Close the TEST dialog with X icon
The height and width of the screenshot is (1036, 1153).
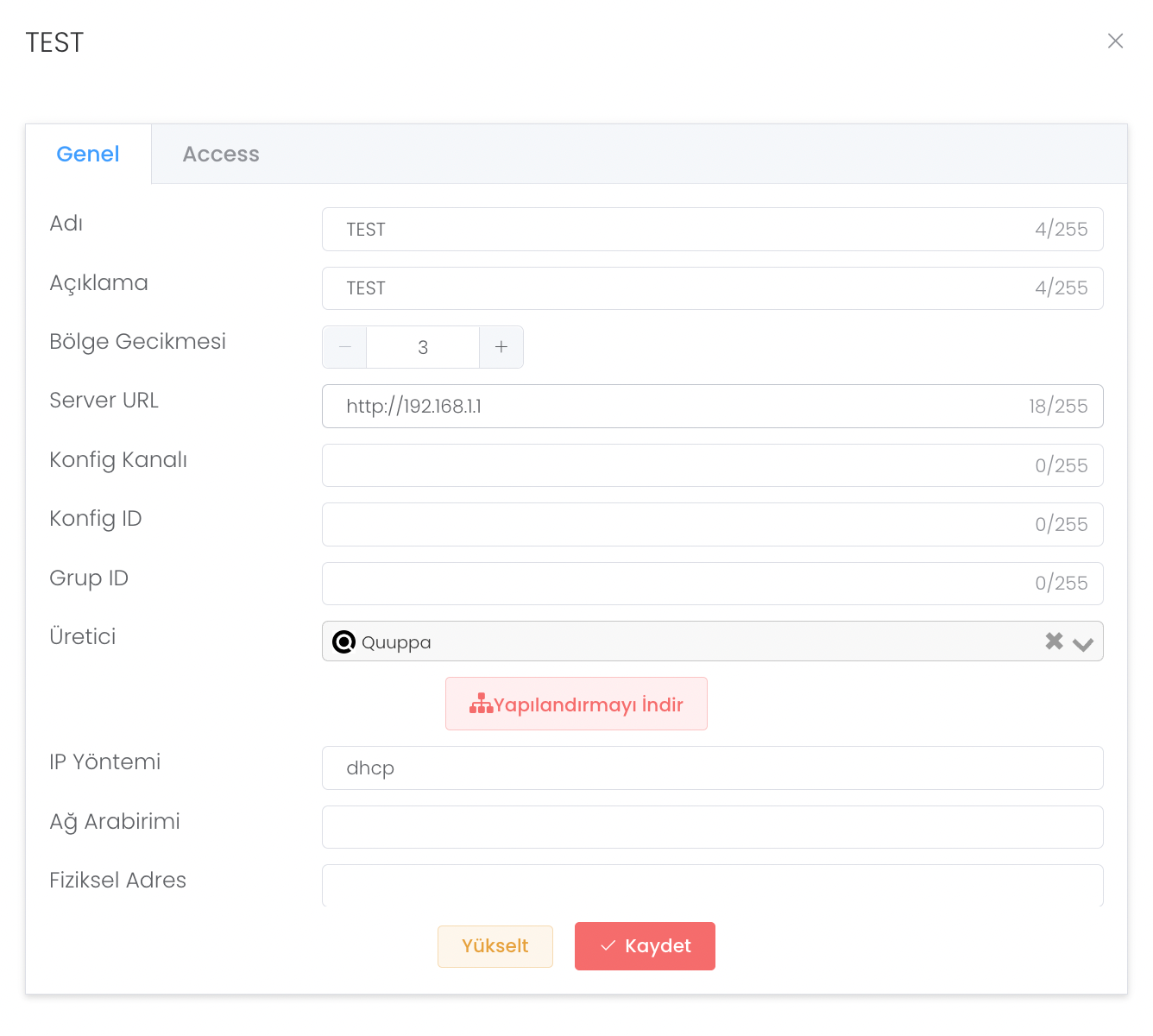1115,41
